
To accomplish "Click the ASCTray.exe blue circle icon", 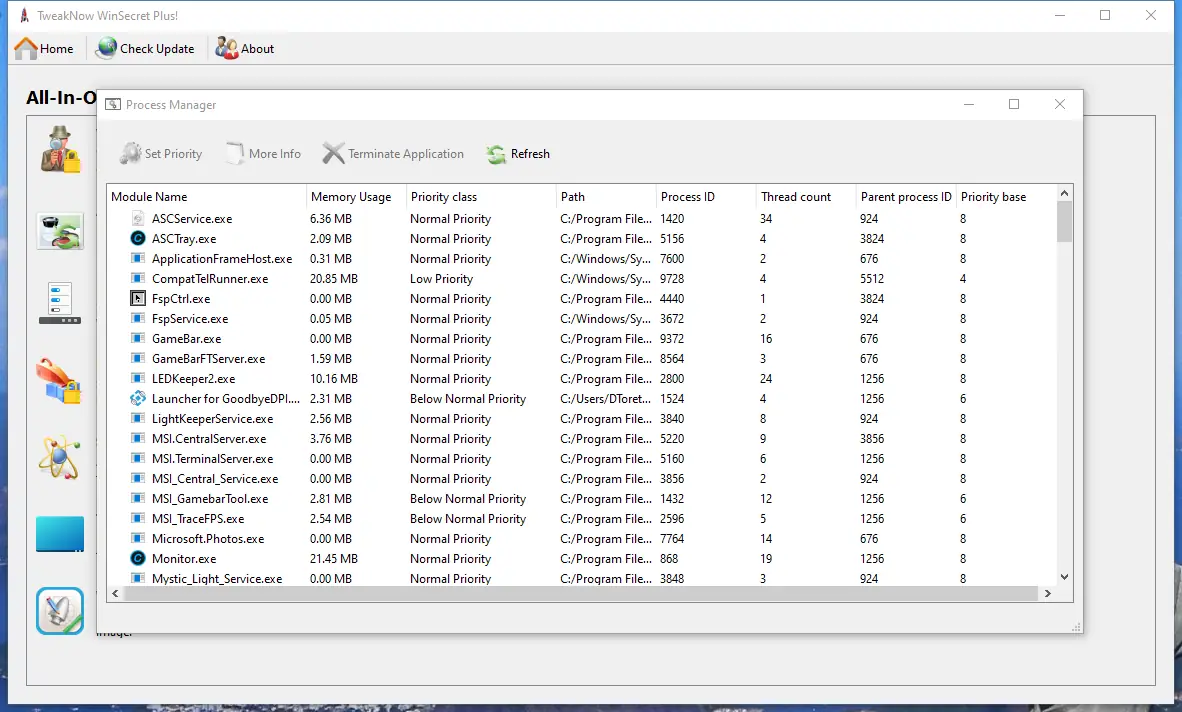I will pyautogui.click(x=138, y=239).
